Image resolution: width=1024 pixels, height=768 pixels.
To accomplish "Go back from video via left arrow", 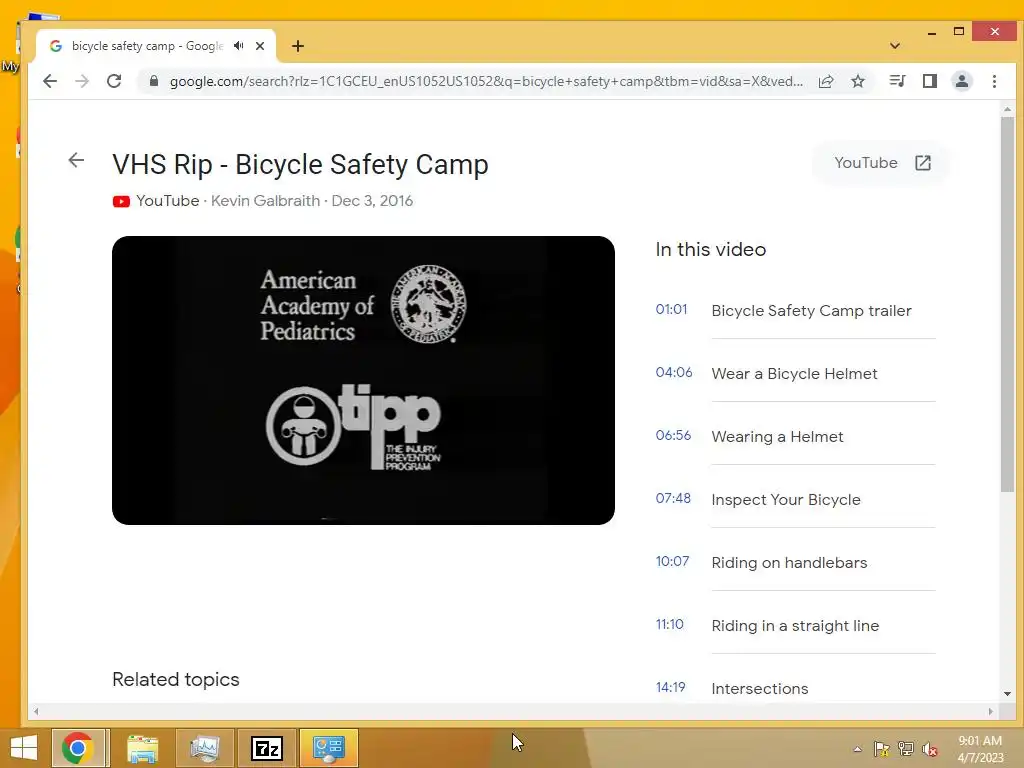I will click(x=76, y=160).
